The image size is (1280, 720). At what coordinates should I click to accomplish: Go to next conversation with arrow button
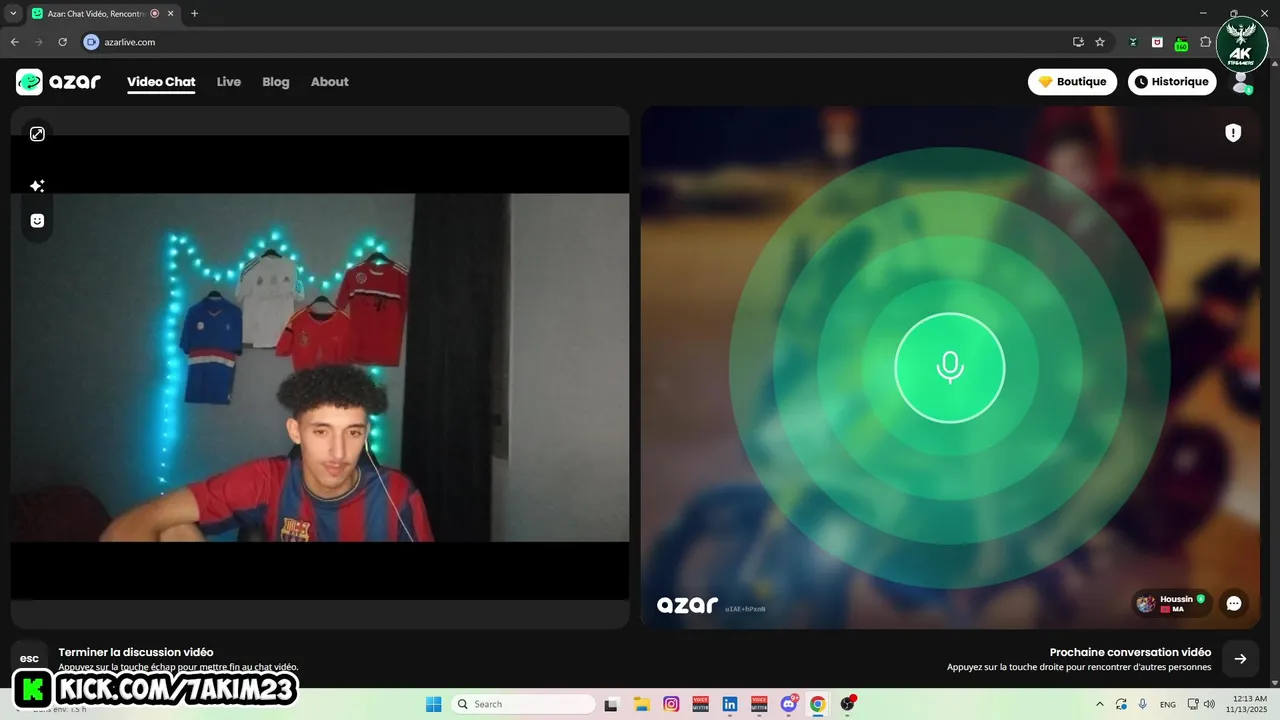[x=1240, y=658]
